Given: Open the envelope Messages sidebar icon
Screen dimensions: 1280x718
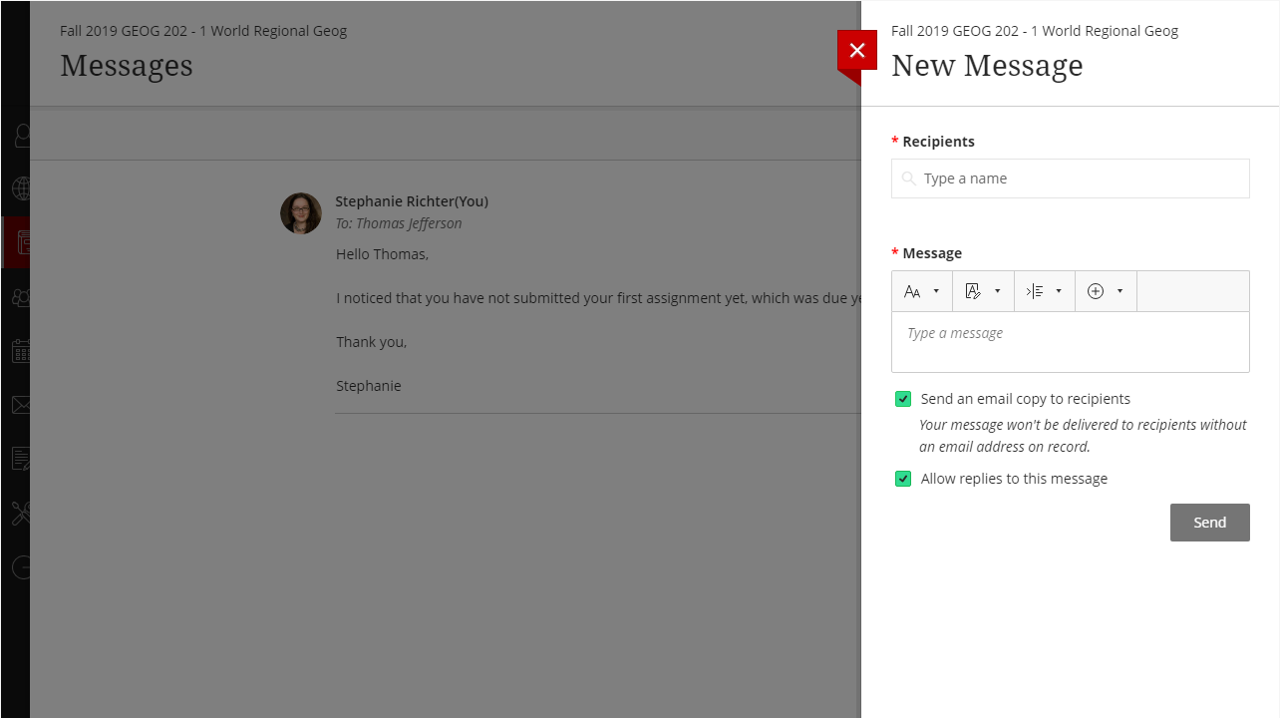Looking at the screenshot, I should tap(20, 405).
